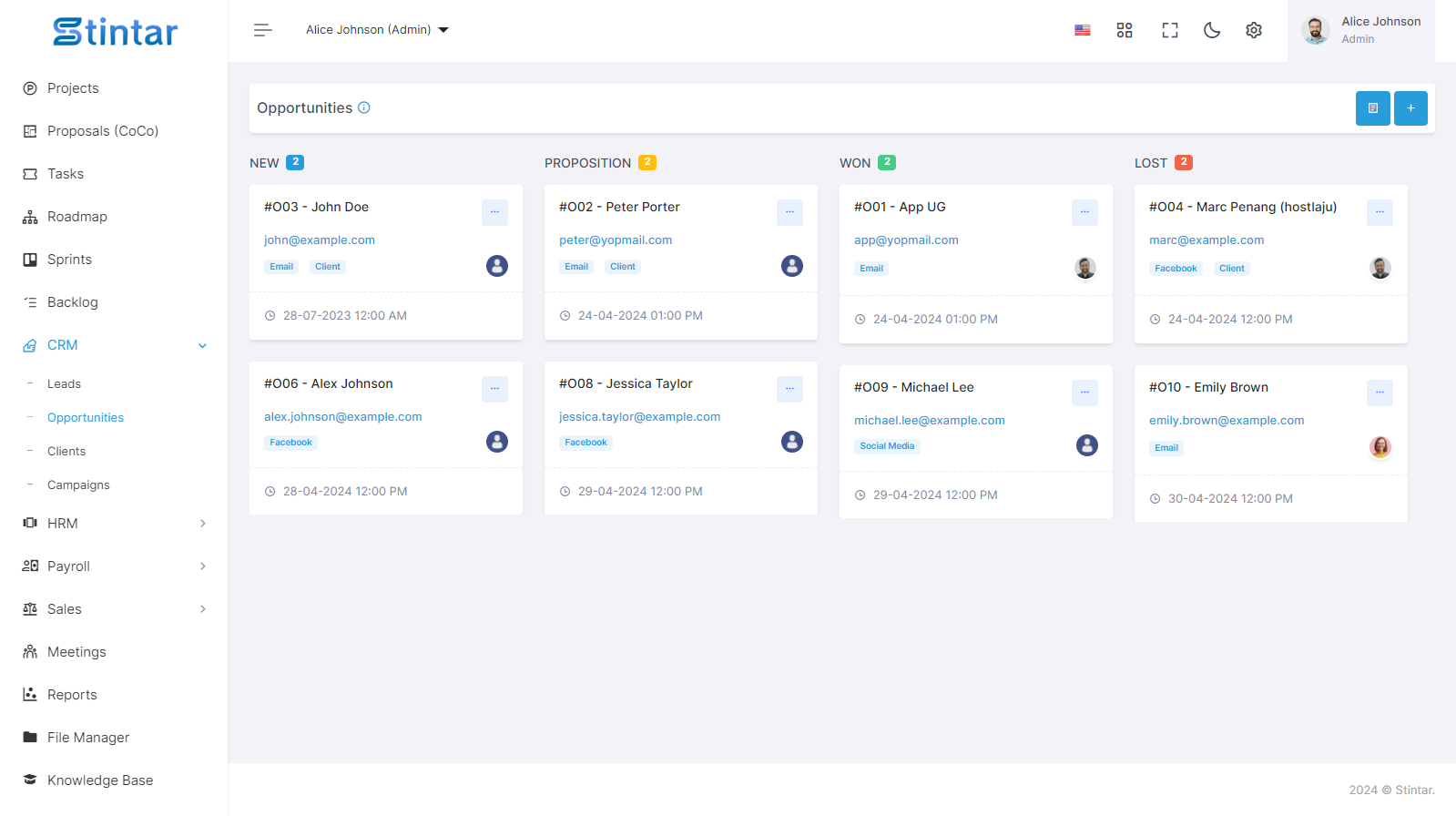Select Campaigns under CRM
The image size is (1456, 816).
pyautogui.click(x=78, y=485)
